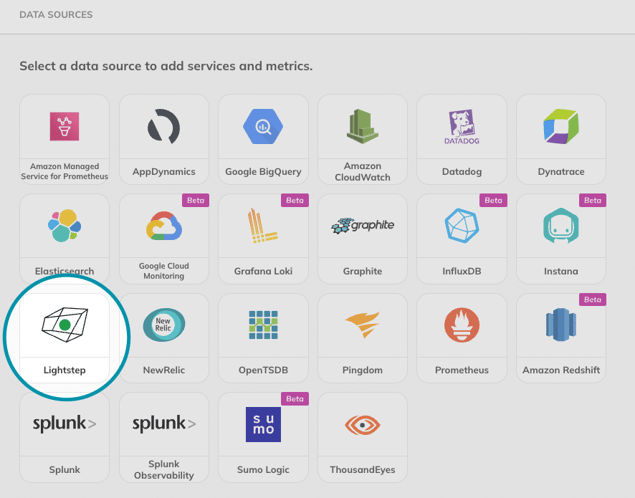Image resolution: width=635 pixels, height=498 pixels.
Task: Click the "Sumo Logic" label text
Action: point(263,470)
